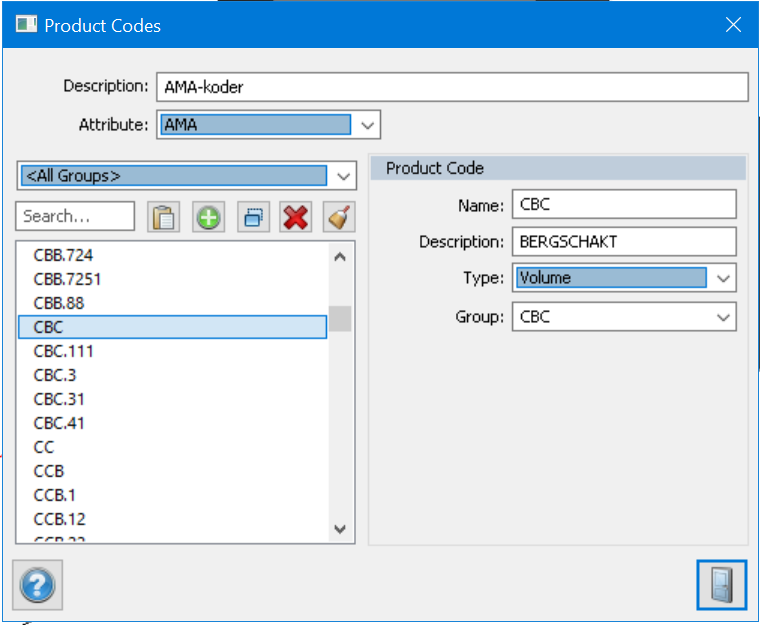Image resolution: width=760 pixels, height=625 pixels.
Task: Click the BERGSCHAKT description field
Action: pyautogui.click(x=623, y=241)
